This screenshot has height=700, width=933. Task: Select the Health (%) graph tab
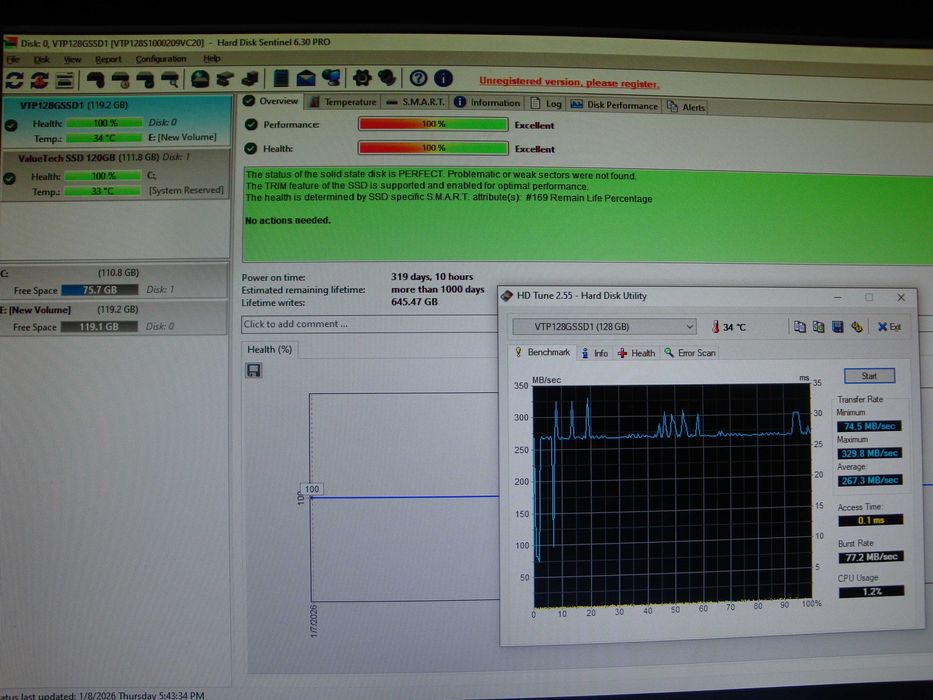point(270,349)
